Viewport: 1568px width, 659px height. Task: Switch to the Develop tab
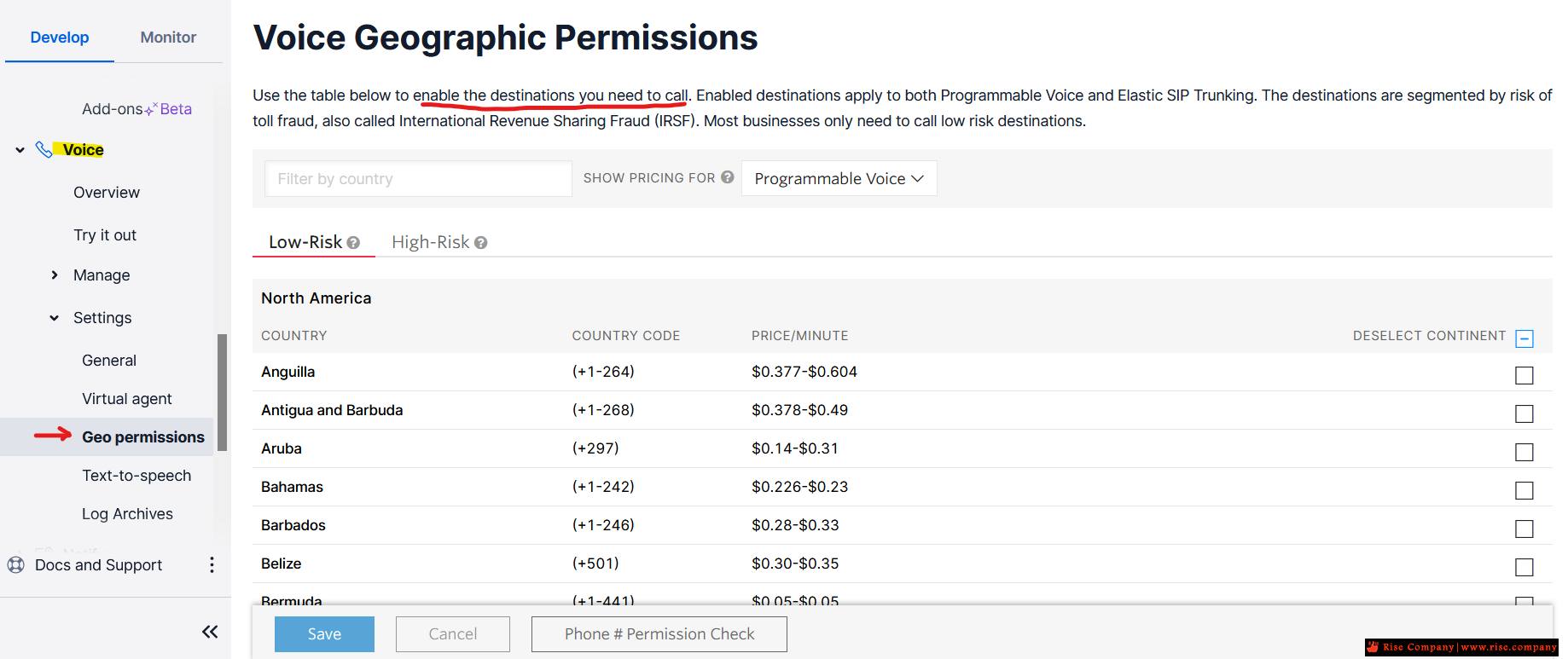pos(60,38)
